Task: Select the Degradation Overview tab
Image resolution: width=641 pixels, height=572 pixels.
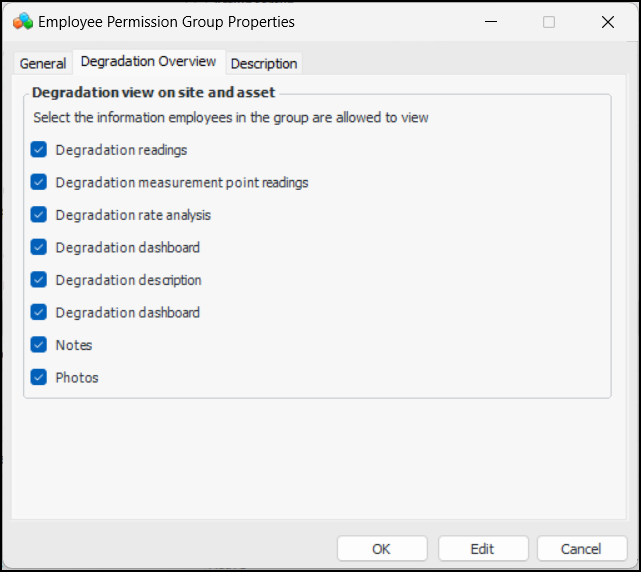Action: pyautogui.click(x=148, y=61)
